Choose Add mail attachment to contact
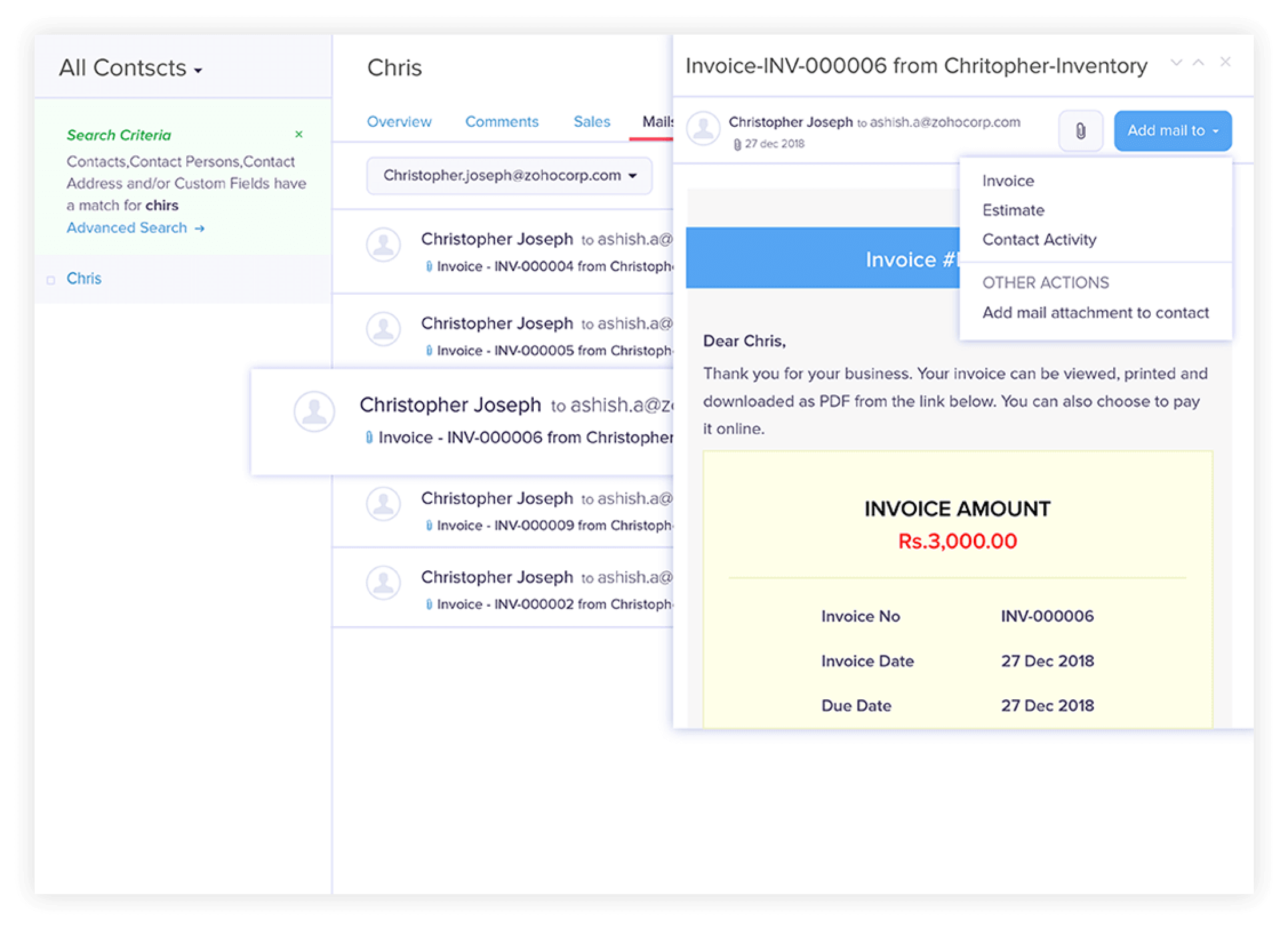Screen dimensions: 1288x929 1095,313
